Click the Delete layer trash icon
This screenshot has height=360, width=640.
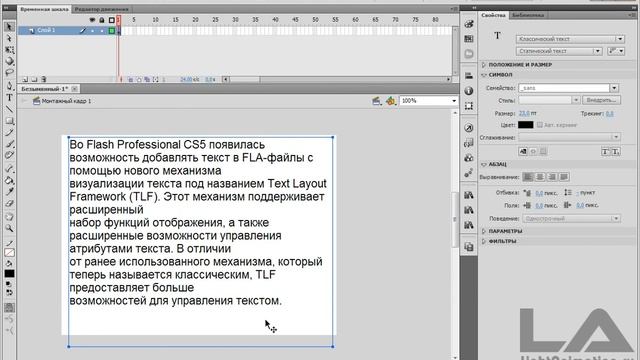44,79
